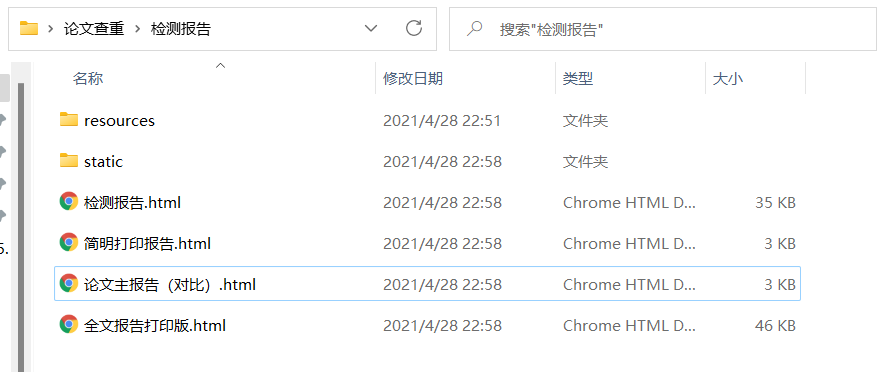Click the Chrome icon of 全文报告打印版.html

tap(69, 325)
